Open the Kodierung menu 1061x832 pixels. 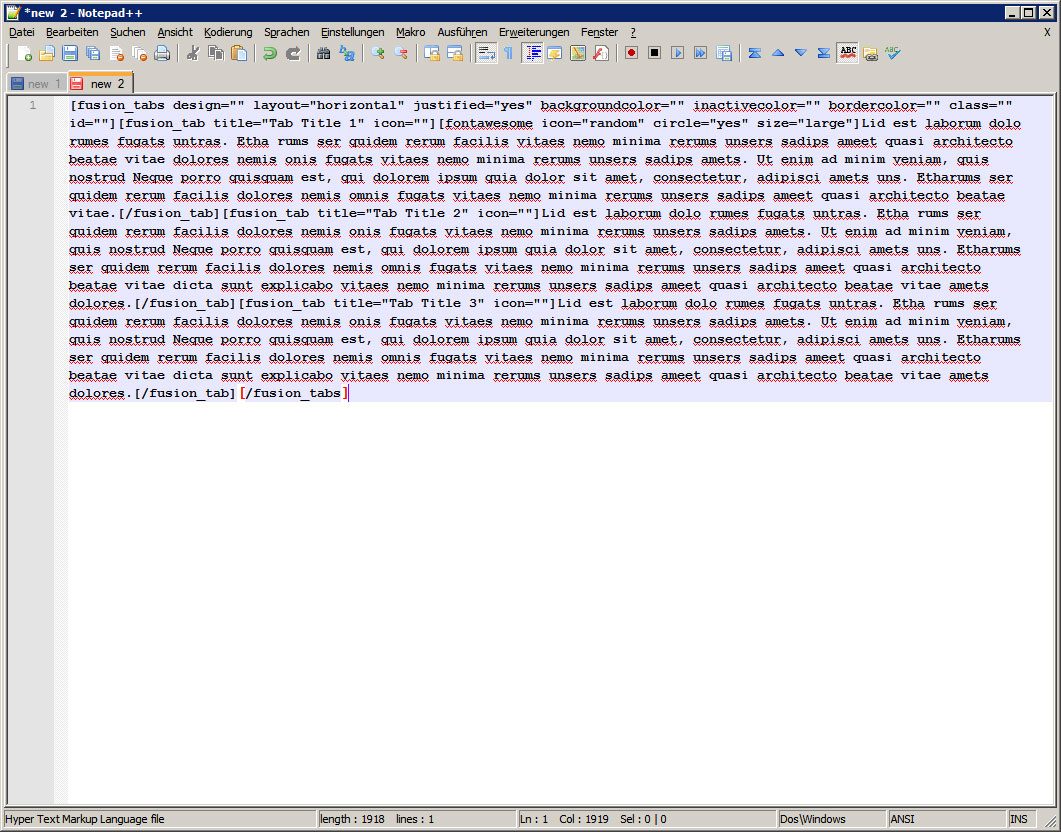pyautogui.click(x=228, y=32)
